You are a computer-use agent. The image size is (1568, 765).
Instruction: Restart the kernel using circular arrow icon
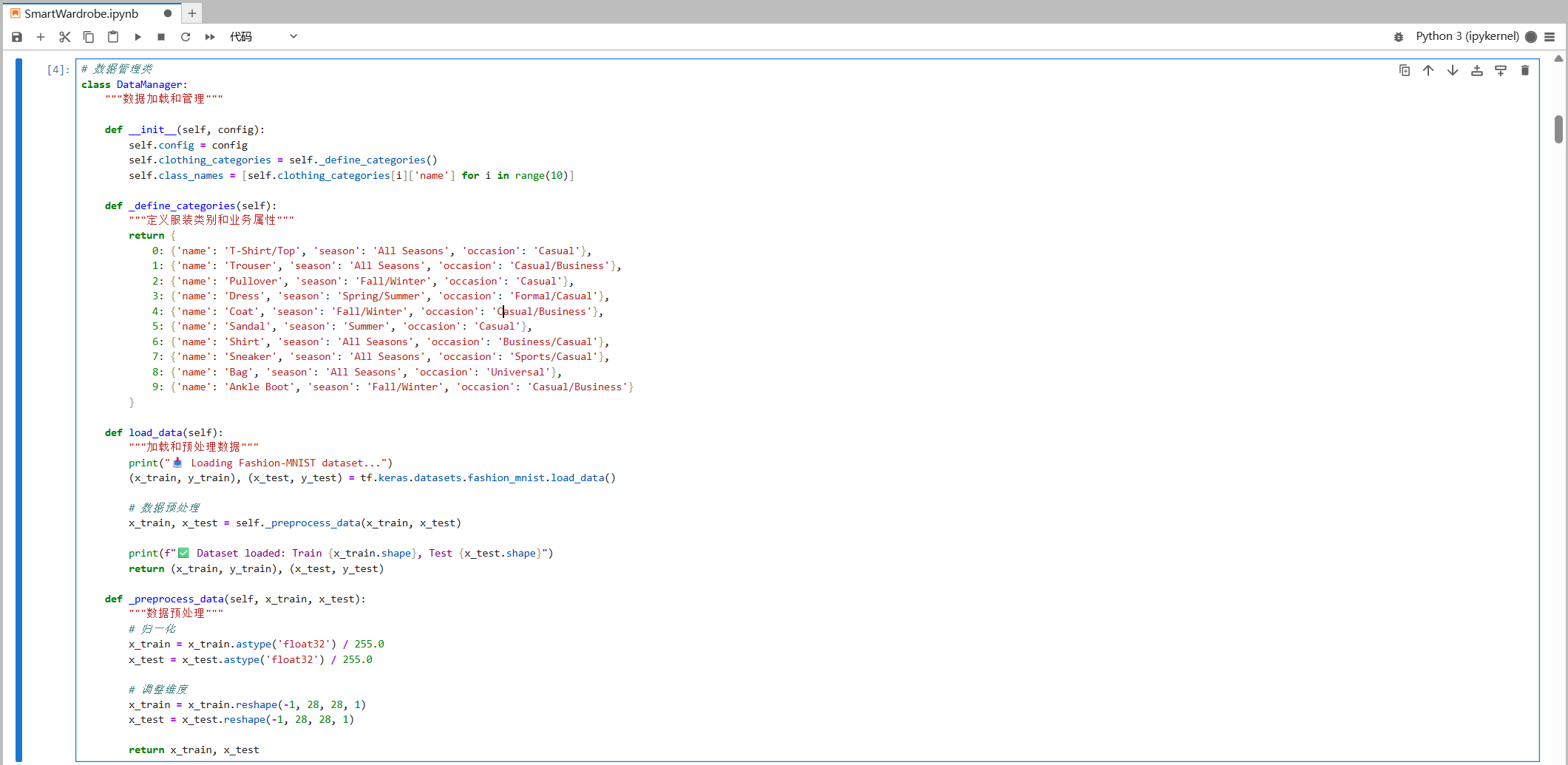[186, 37]
